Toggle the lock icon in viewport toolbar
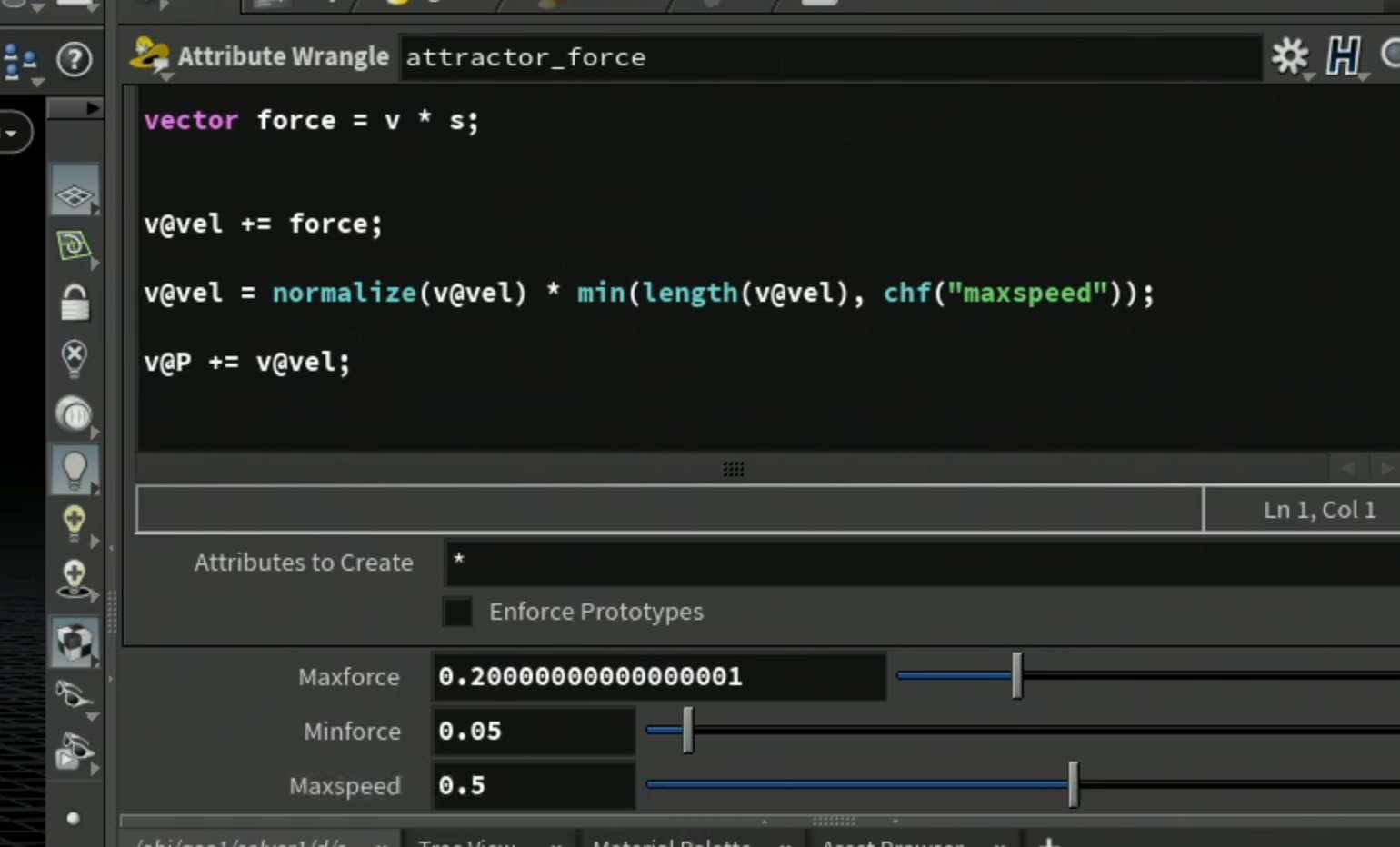This screenshot has height=847, width=1400. pos(75,303)
